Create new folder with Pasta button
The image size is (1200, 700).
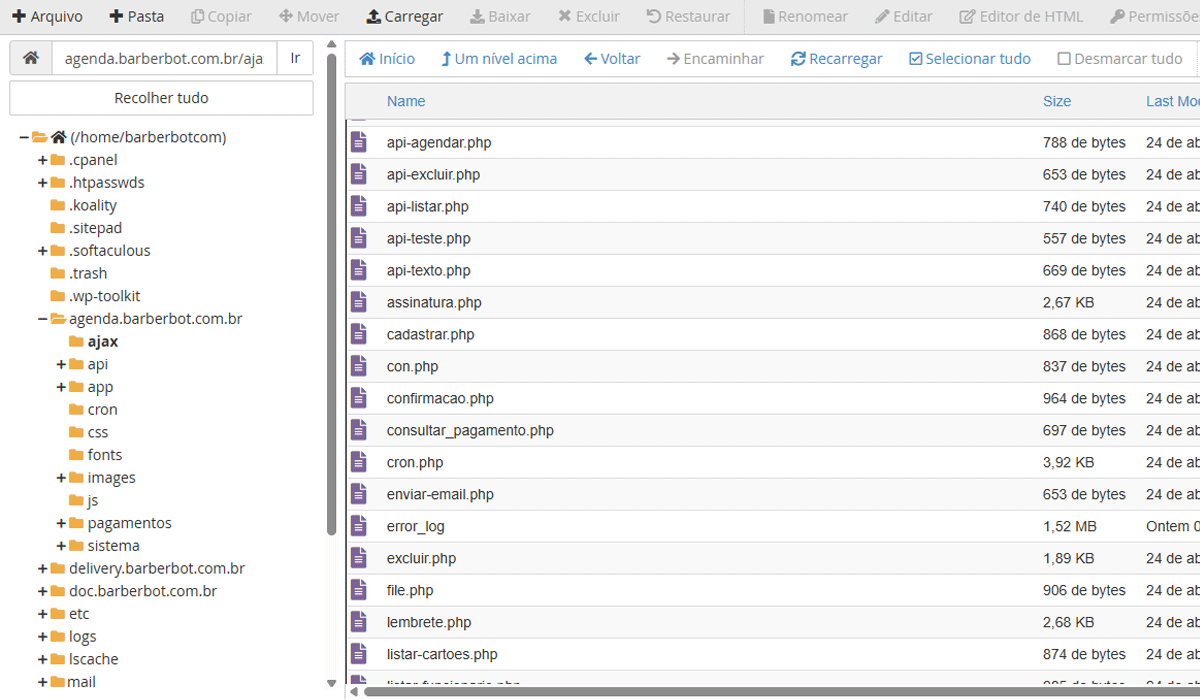point(136,16)
